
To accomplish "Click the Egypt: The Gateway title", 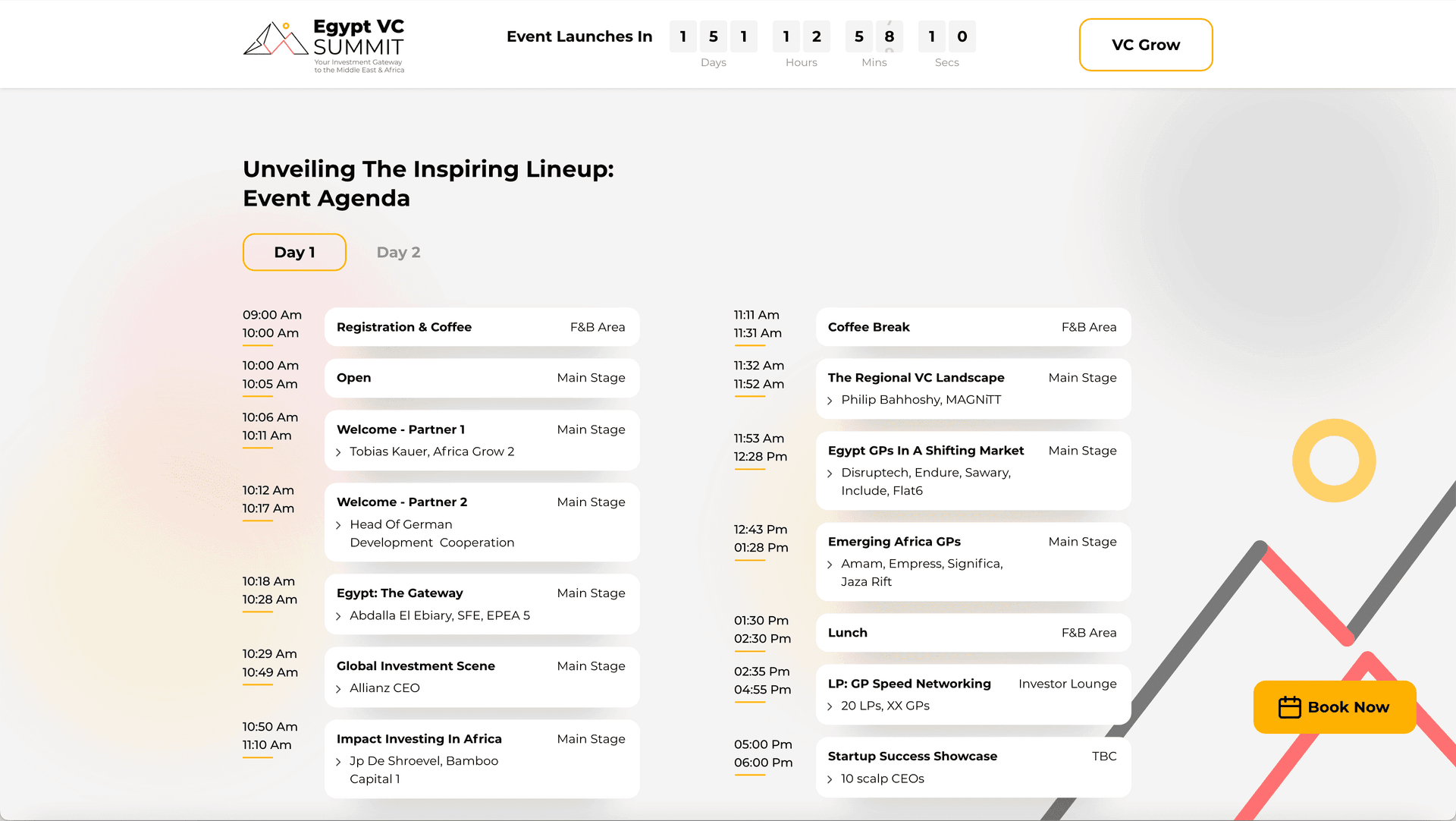I will (400, 593).
